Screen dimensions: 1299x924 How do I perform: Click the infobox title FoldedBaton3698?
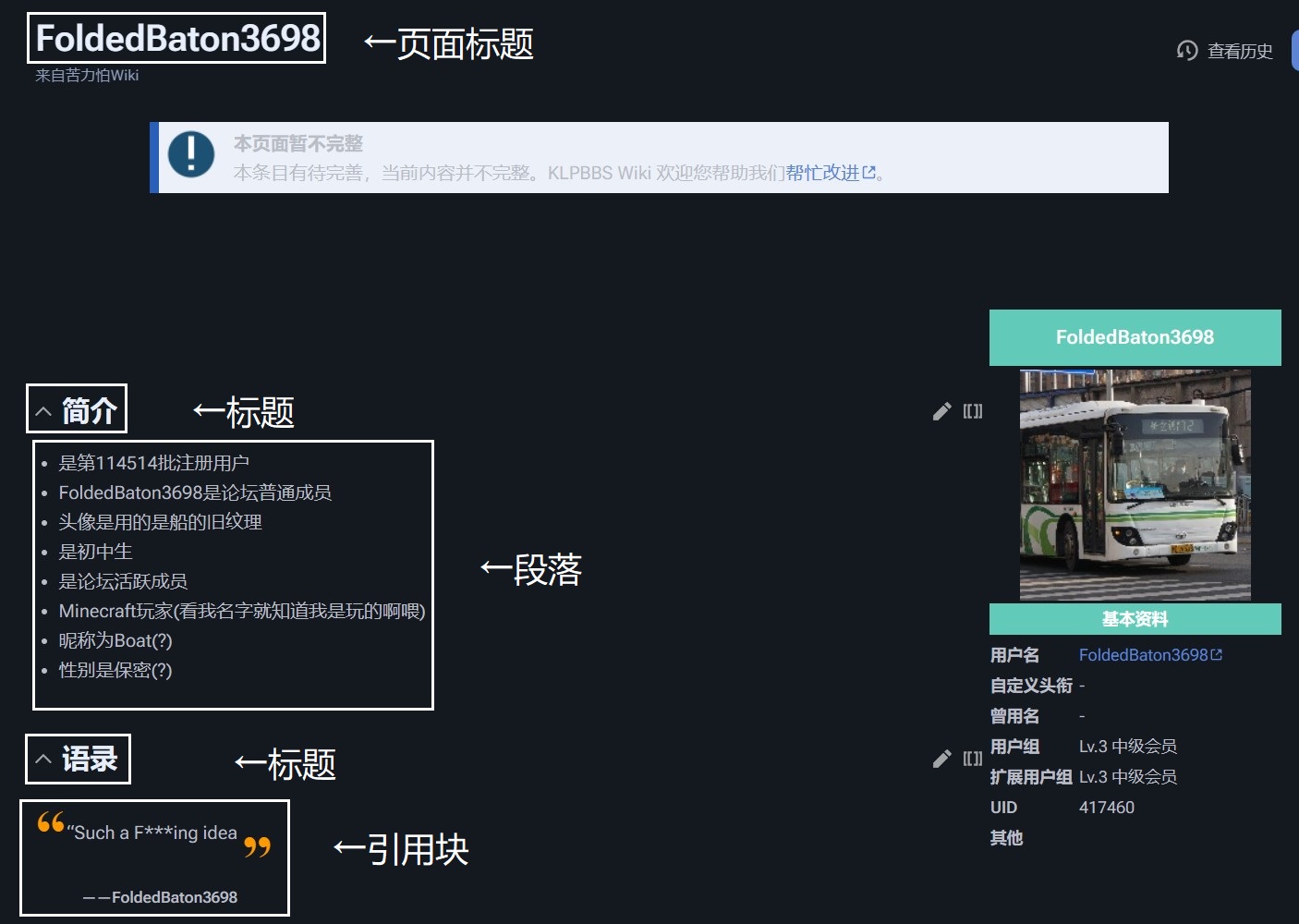pyautogui.click(x=1135, y=337)
